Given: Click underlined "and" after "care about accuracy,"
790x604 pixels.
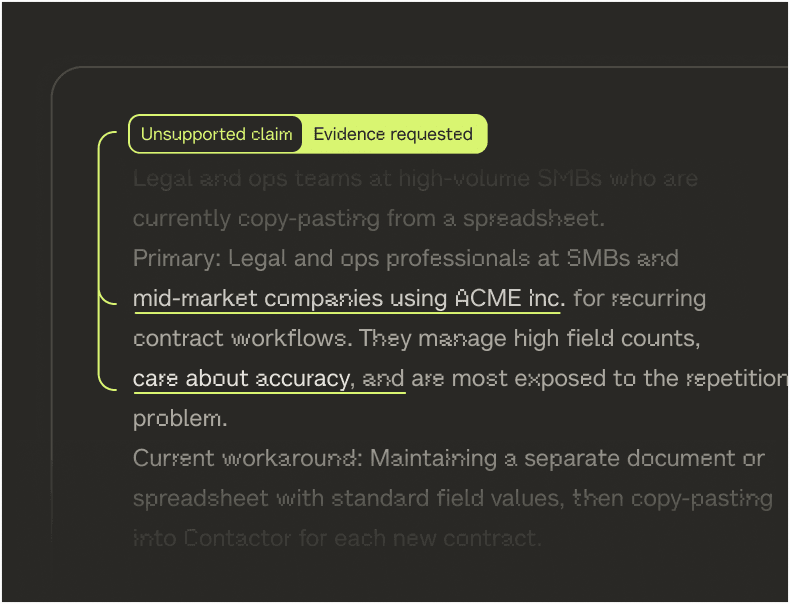Looking at the screenshot, I should coord(383,379).
